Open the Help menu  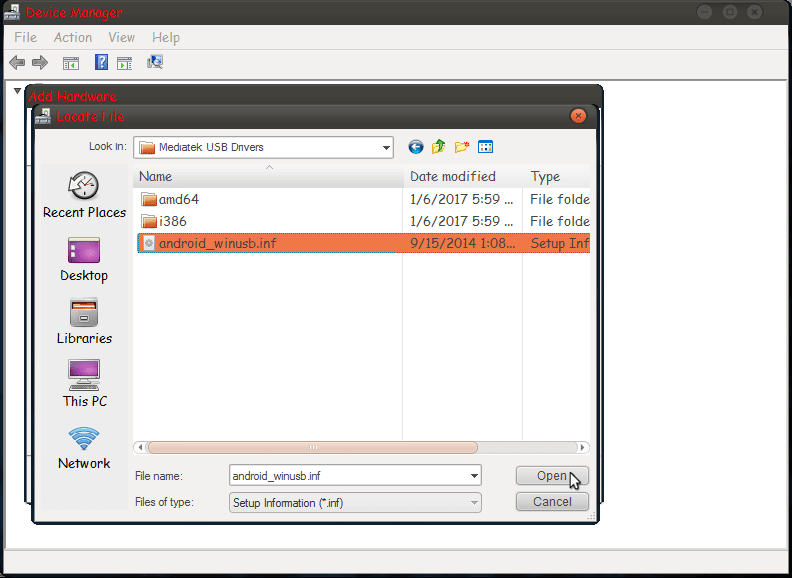(x=166, y=37)
